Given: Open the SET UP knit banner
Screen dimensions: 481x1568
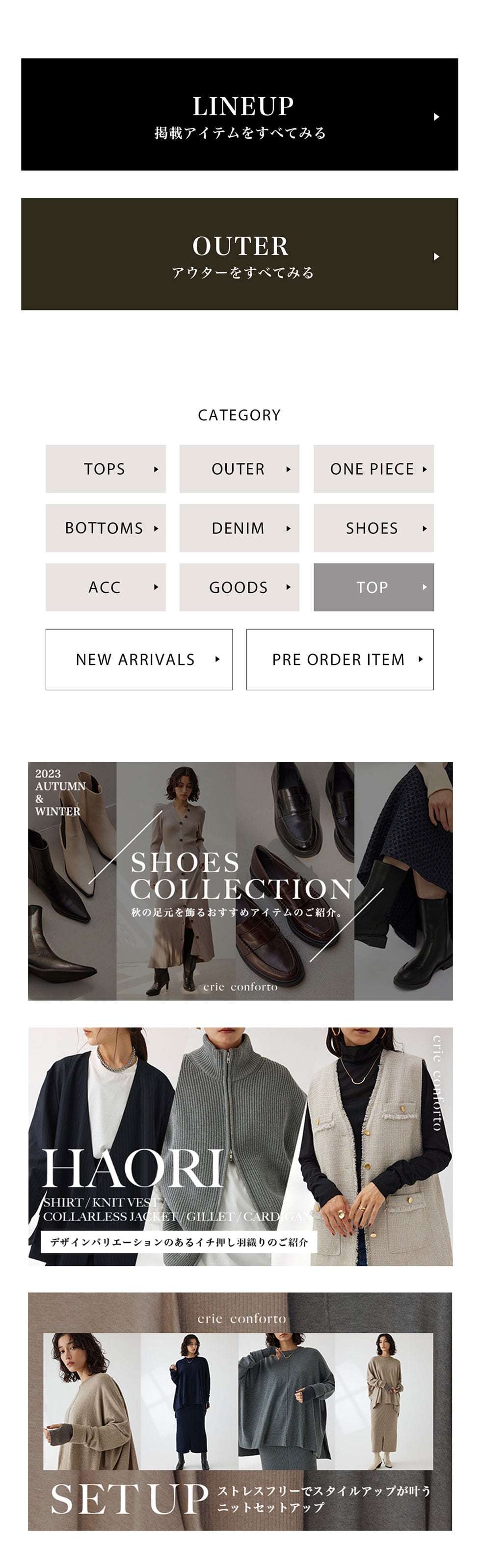Looking at the screenshot, I should pos(240,1411).
